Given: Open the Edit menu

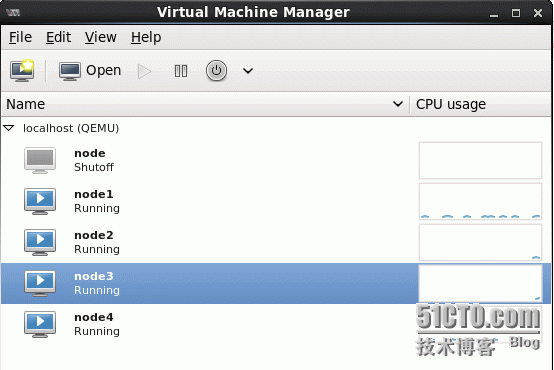Looking at the screenshot, I should click(58, 37).
